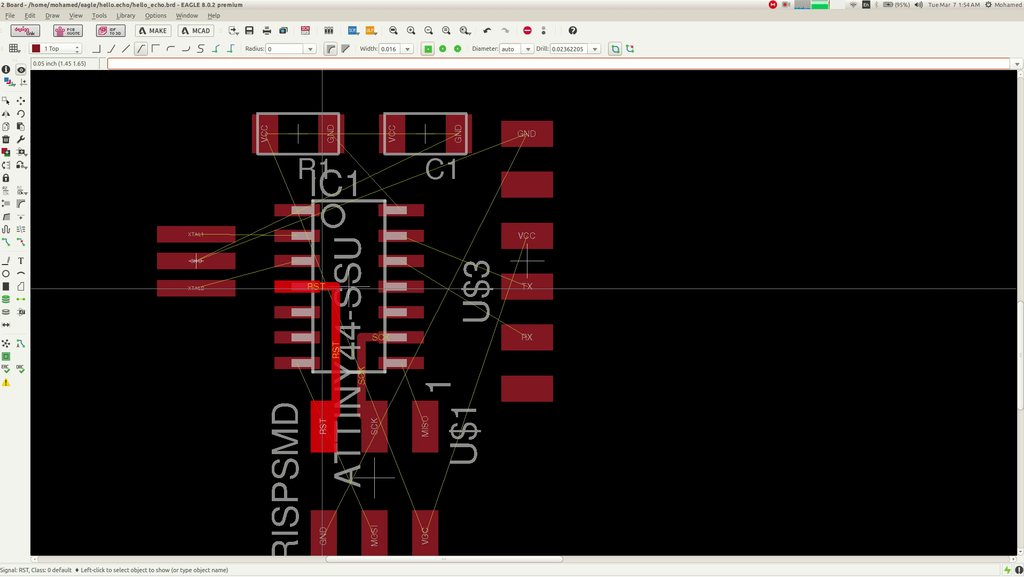
Task: Undo the last action
Action: pyautogui.click(x=487, y=31)
